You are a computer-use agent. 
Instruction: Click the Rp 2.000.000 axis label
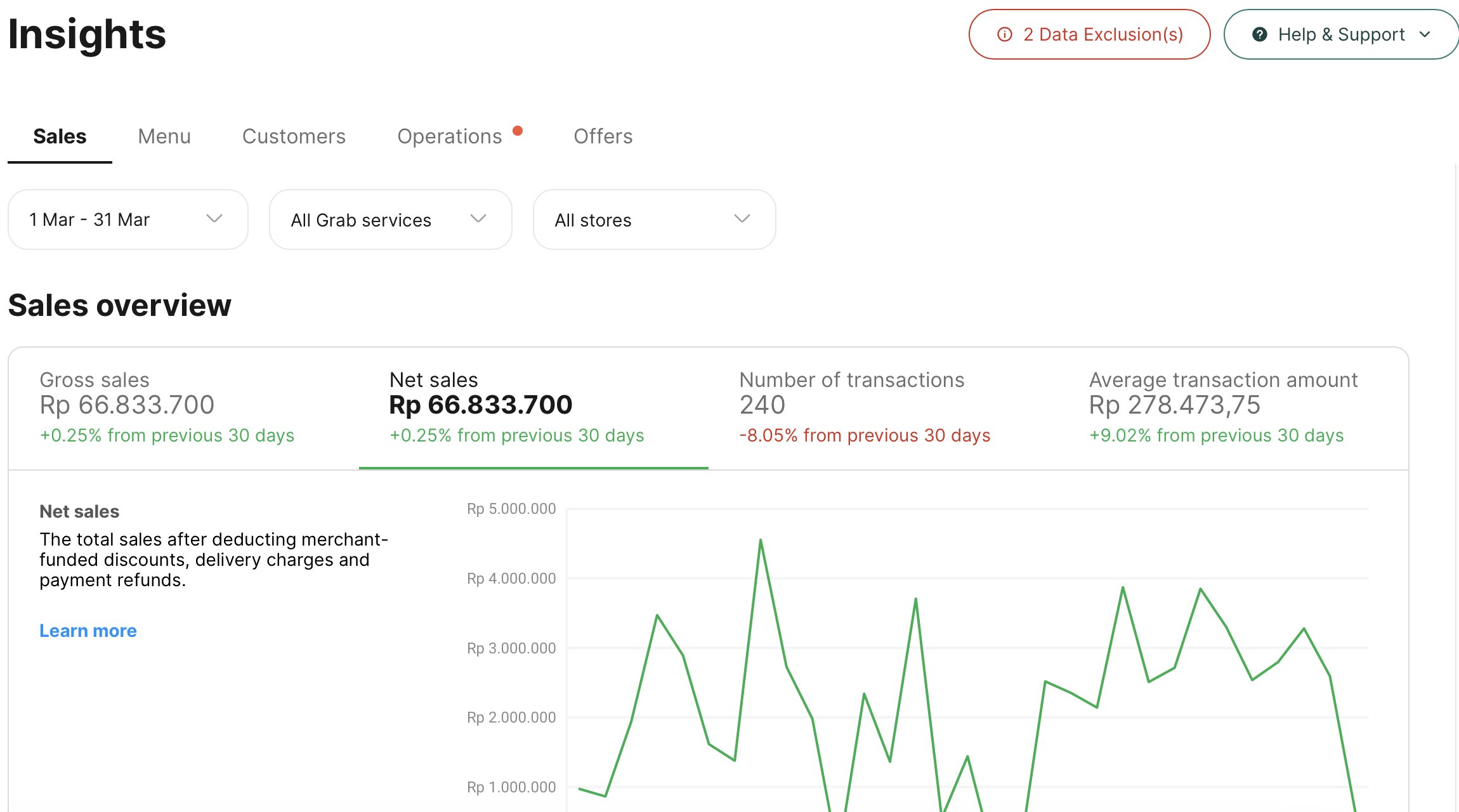point(511,717)
